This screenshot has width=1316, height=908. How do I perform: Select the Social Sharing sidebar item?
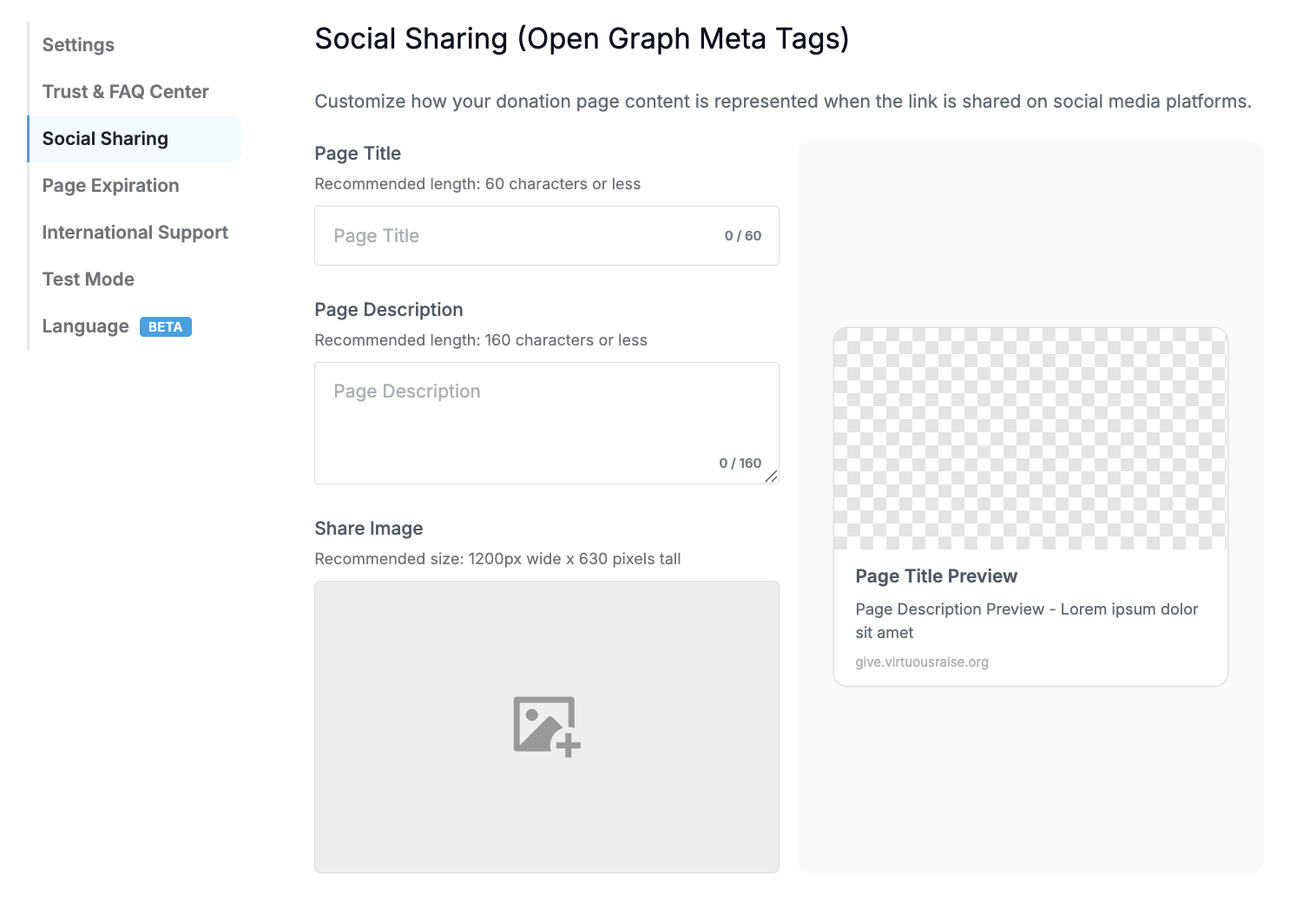click(x=135, y=139)
